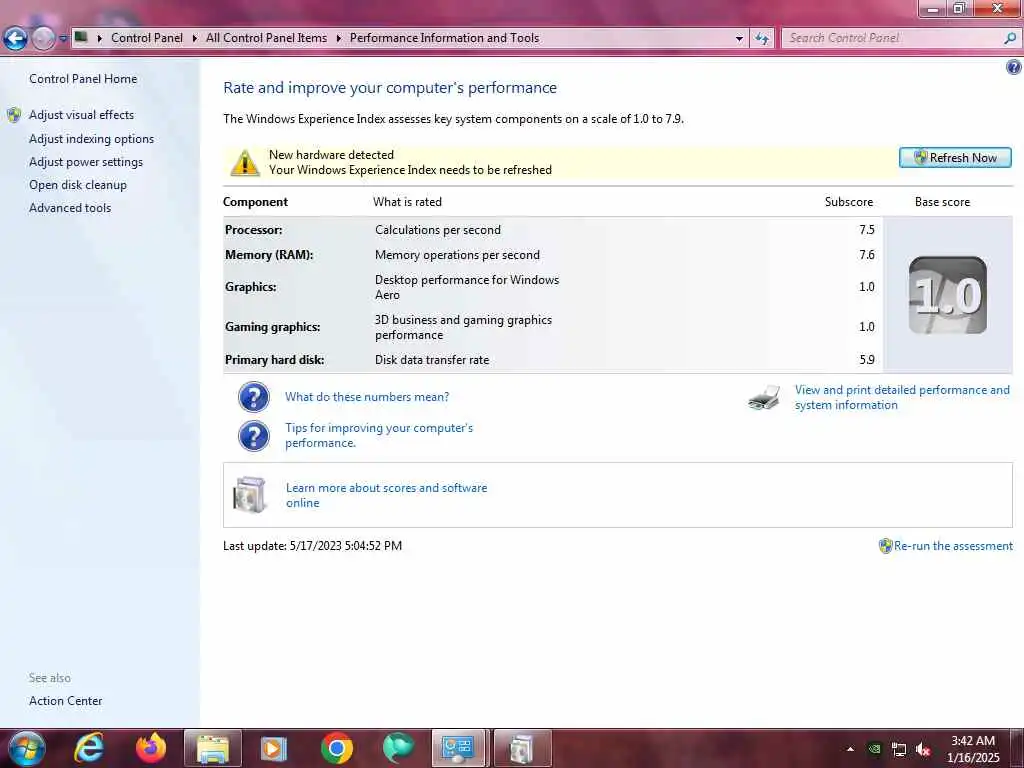1024x768 pixels.
Task: Click the Control Panel address bar icon
Action: (x=82, y=37)
